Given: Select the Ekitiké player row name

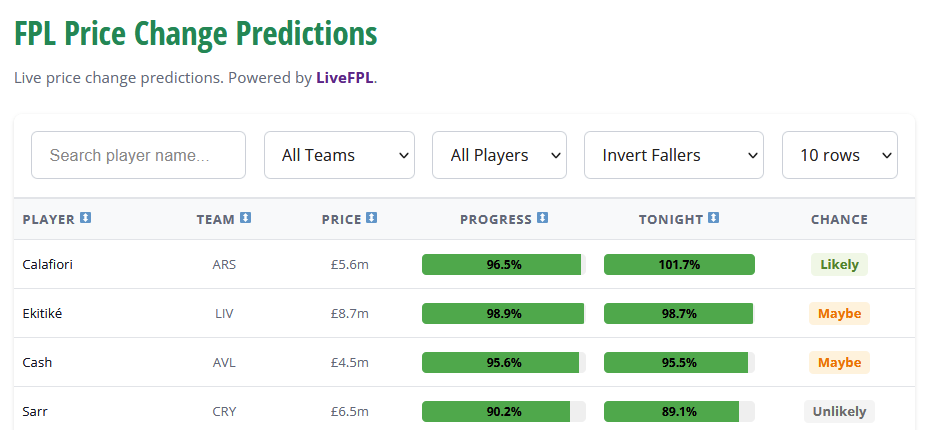Looking at the screenshot, I should coord(43,313).
